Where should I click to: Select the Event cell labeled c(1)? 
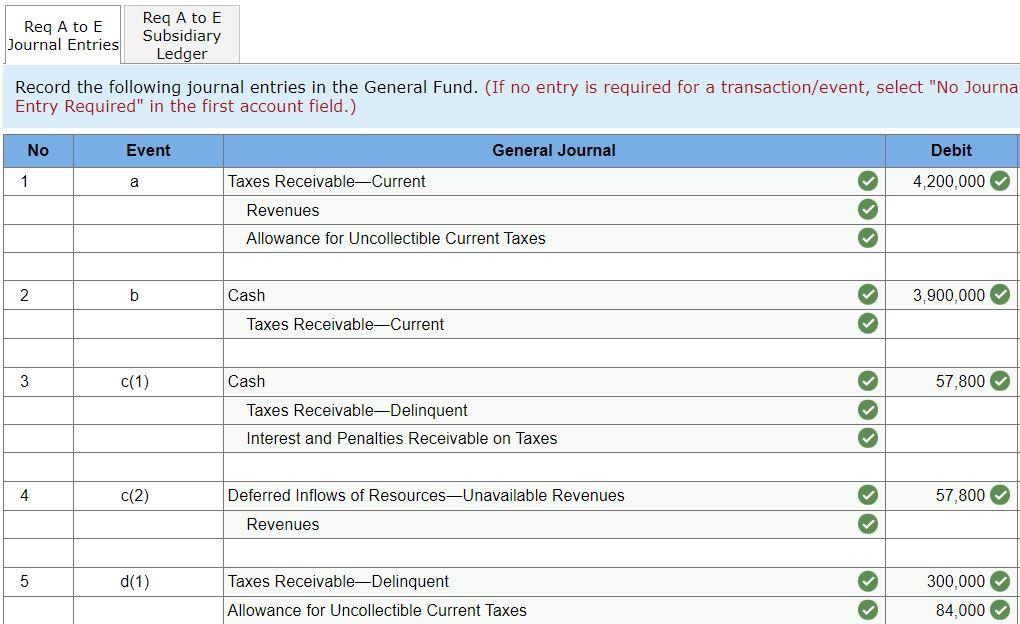tap(148, 381)
